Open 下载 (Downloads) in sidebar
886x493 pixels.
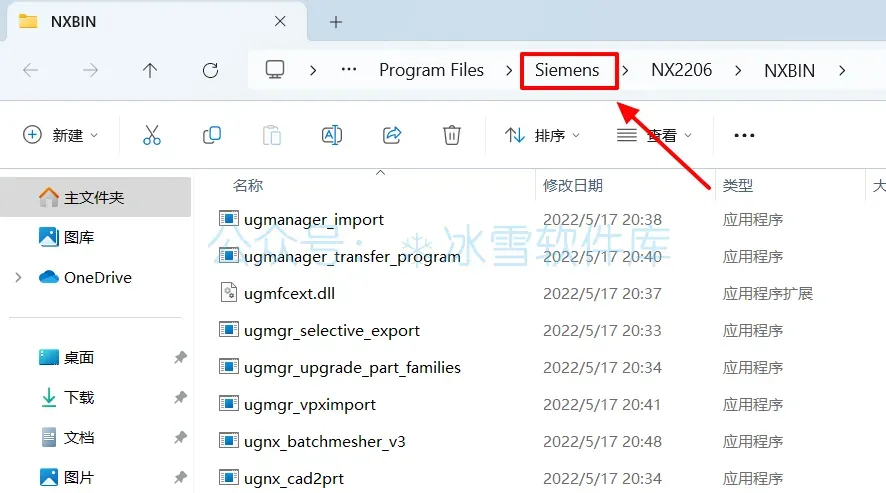(x=79, y=397)
